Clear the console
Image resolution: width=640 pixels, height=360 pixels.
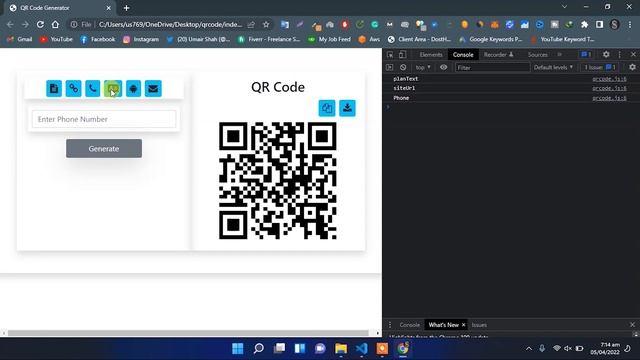point(403,67)
